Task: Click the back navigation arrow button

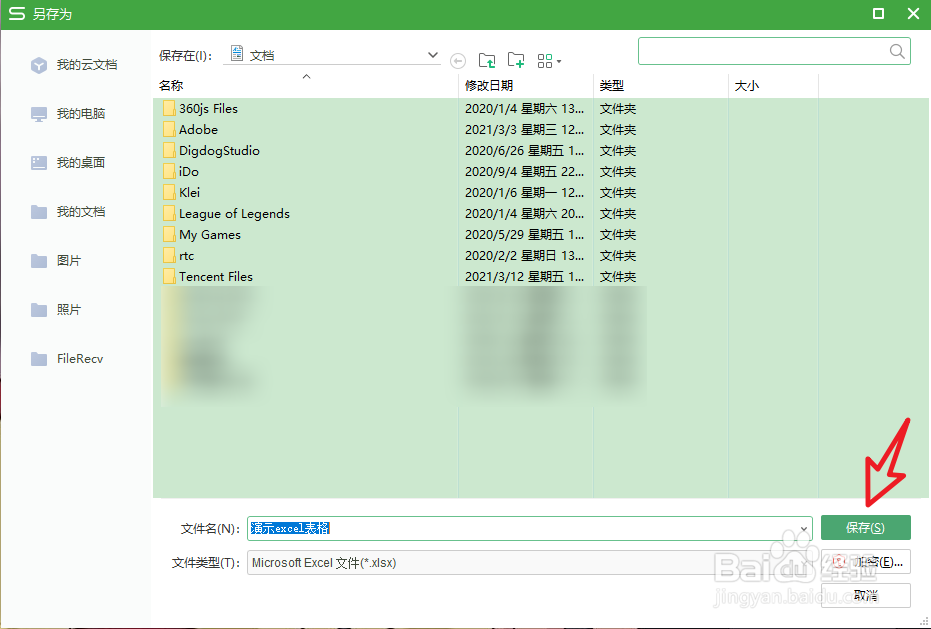Action: 458,60
